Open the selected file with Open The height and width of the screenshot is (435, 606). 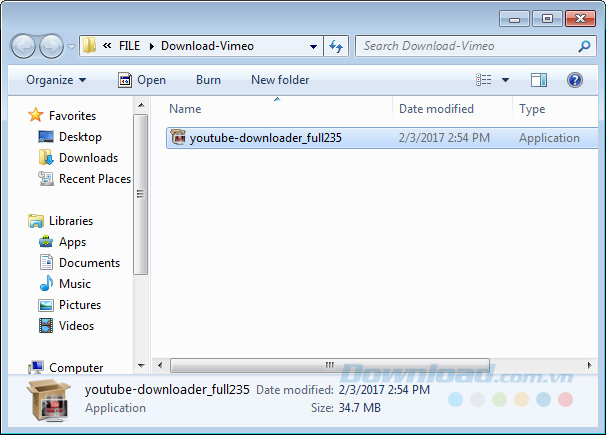[142, 80]
